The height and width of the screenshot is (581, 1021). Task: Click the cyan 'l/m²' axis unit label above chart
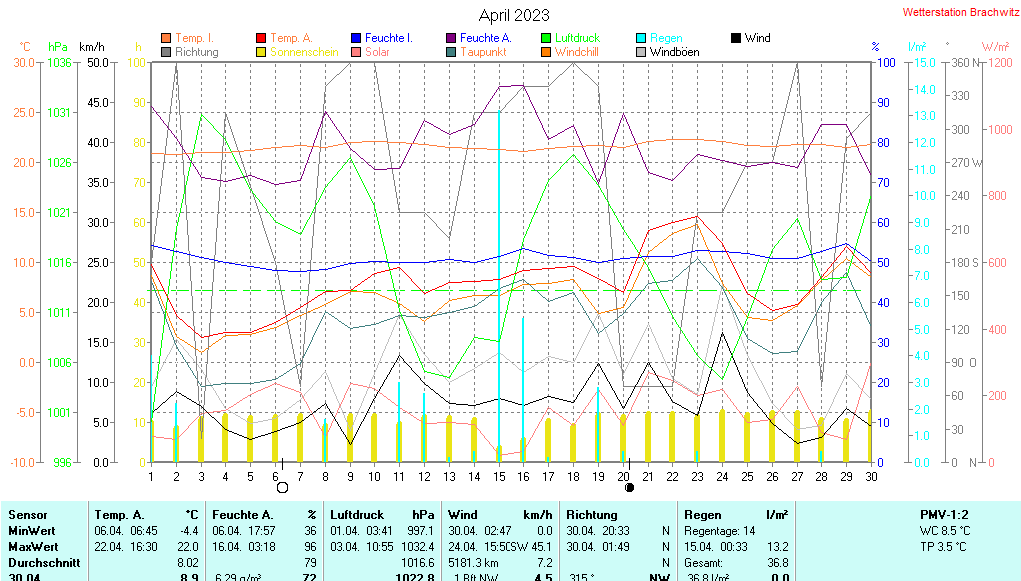[917, 47]
